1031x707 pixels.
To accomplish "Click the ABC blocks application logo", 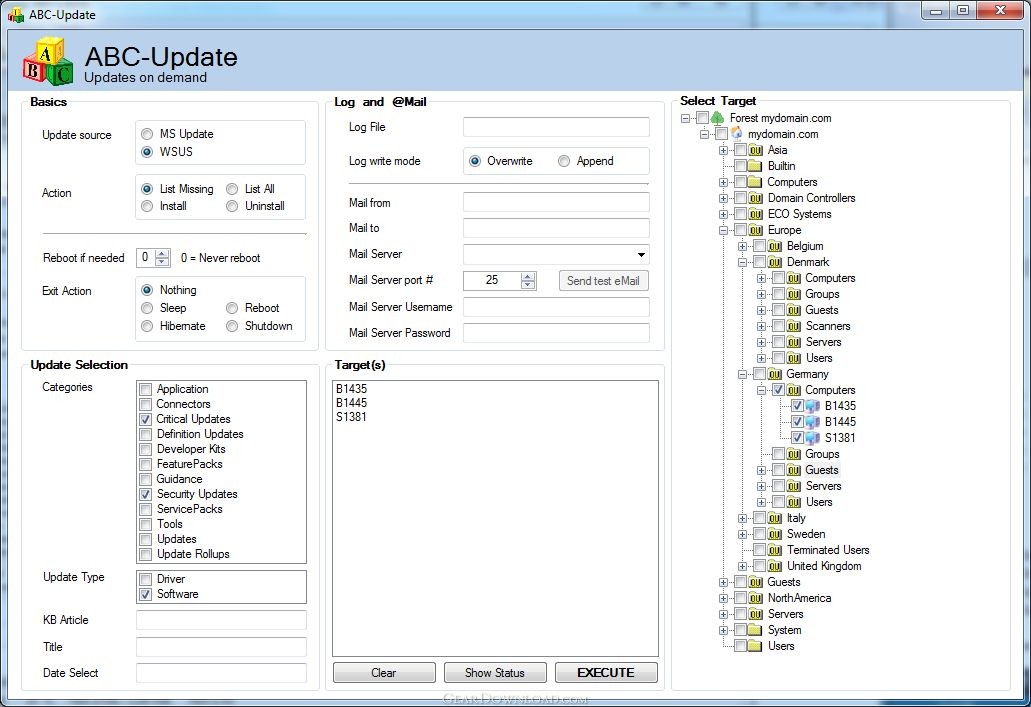I will [x=48, y=61].
